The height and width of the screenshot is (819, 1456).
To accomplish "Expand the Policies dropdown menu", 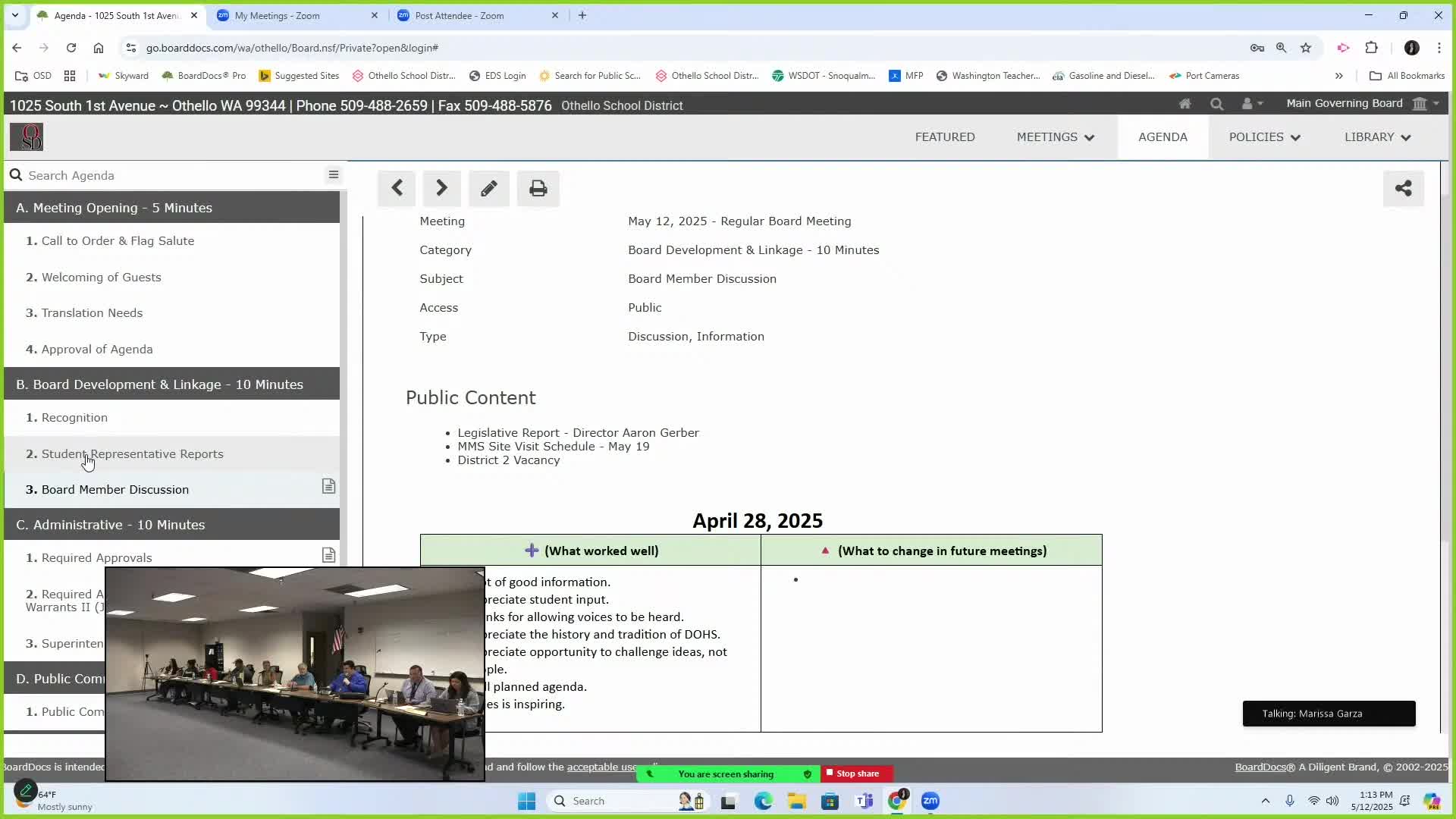I will coord(1264,137).
